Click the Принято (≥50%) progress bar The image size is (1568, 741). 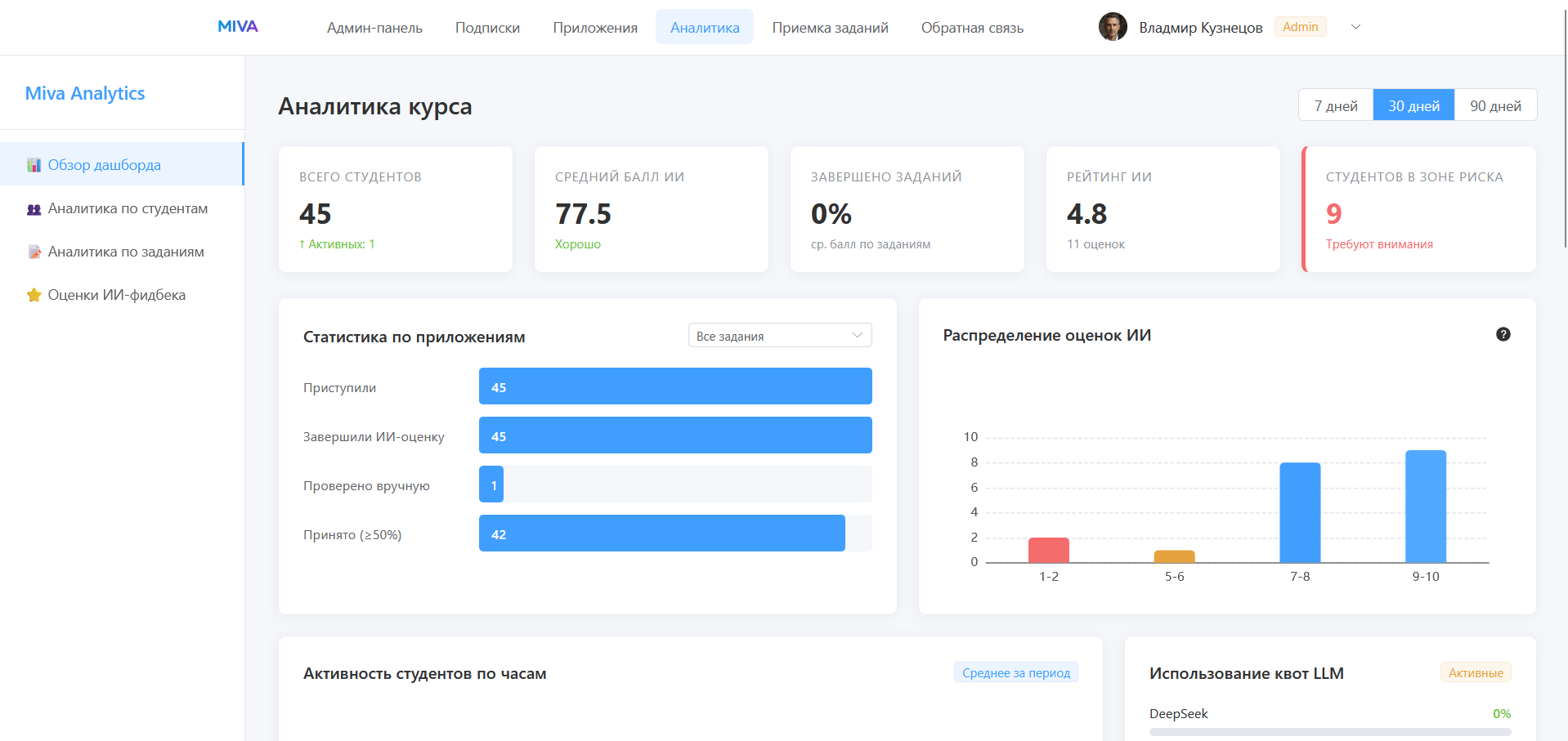point(675,533)
